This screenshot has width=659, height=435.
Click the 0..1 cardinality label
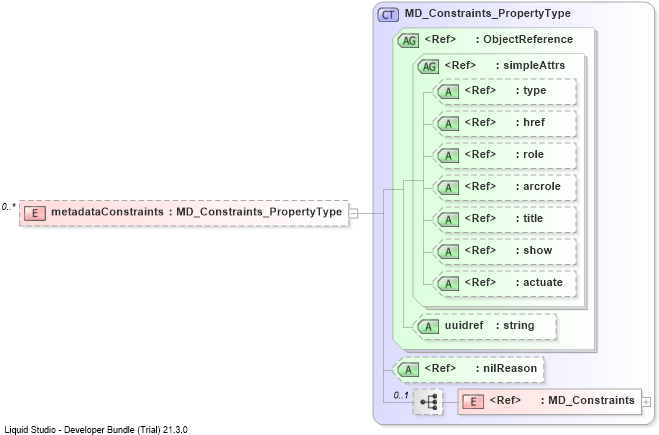click(x=401, y=395)
